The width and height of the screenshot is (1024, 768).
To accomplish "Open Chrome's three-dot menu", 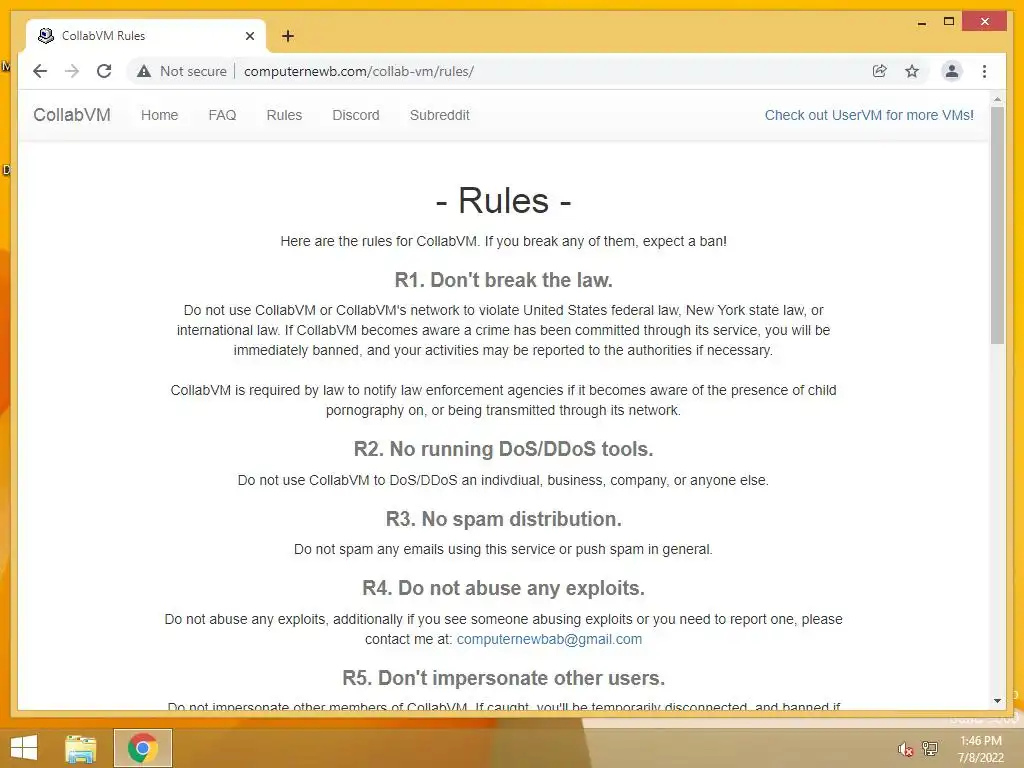I will click(x=984, y=71).
